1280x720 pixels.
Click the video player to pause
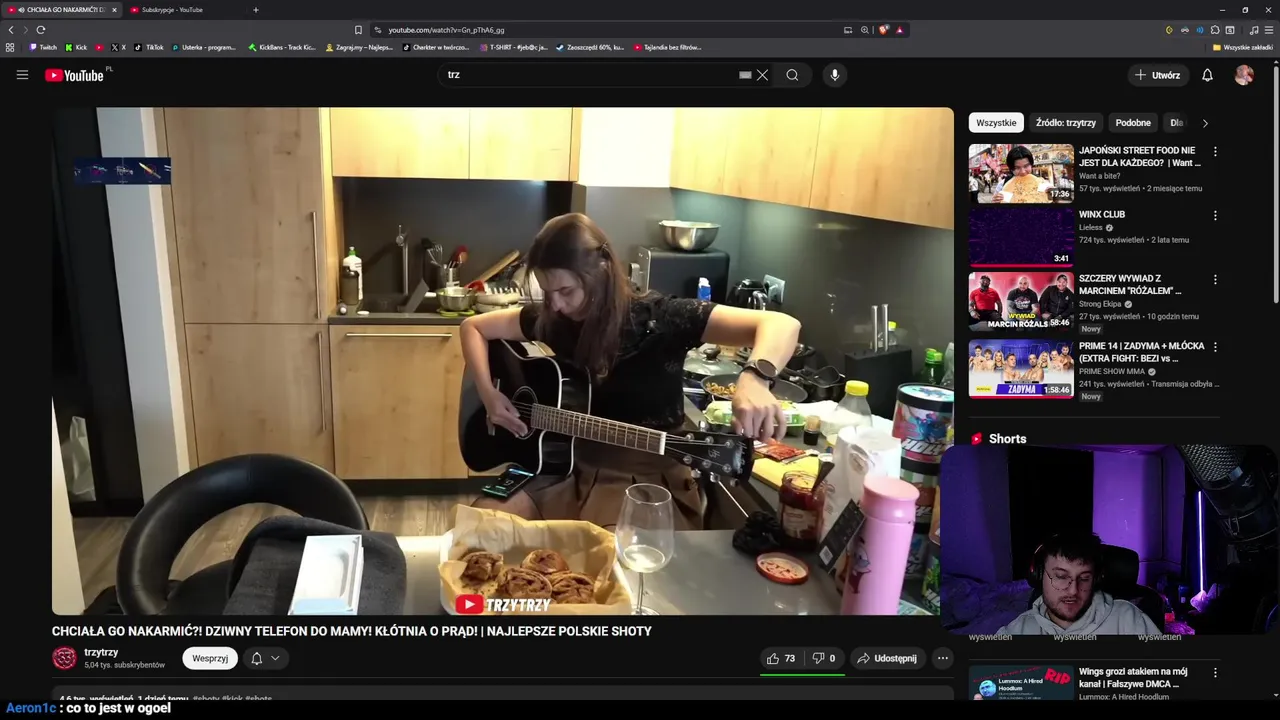502,361
